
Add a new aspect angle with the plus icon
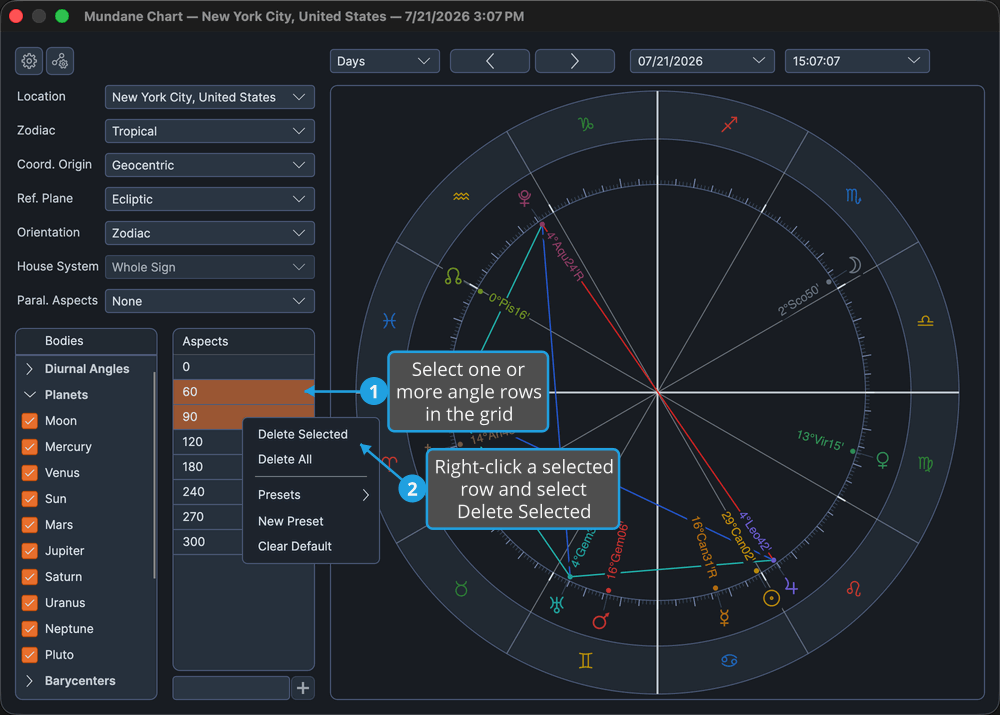click(303, 688)
